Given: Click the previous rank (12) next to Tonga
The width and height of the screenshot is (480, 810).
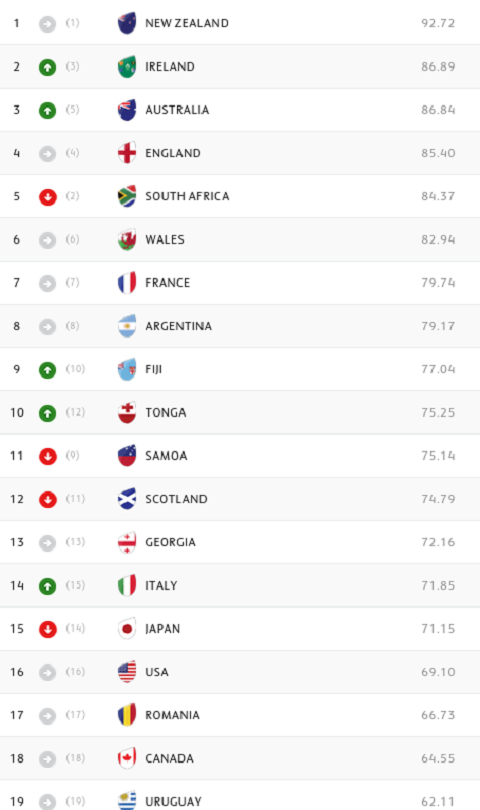Looking at the screenshot, I should pyautogui.click(x=75, y=412).
